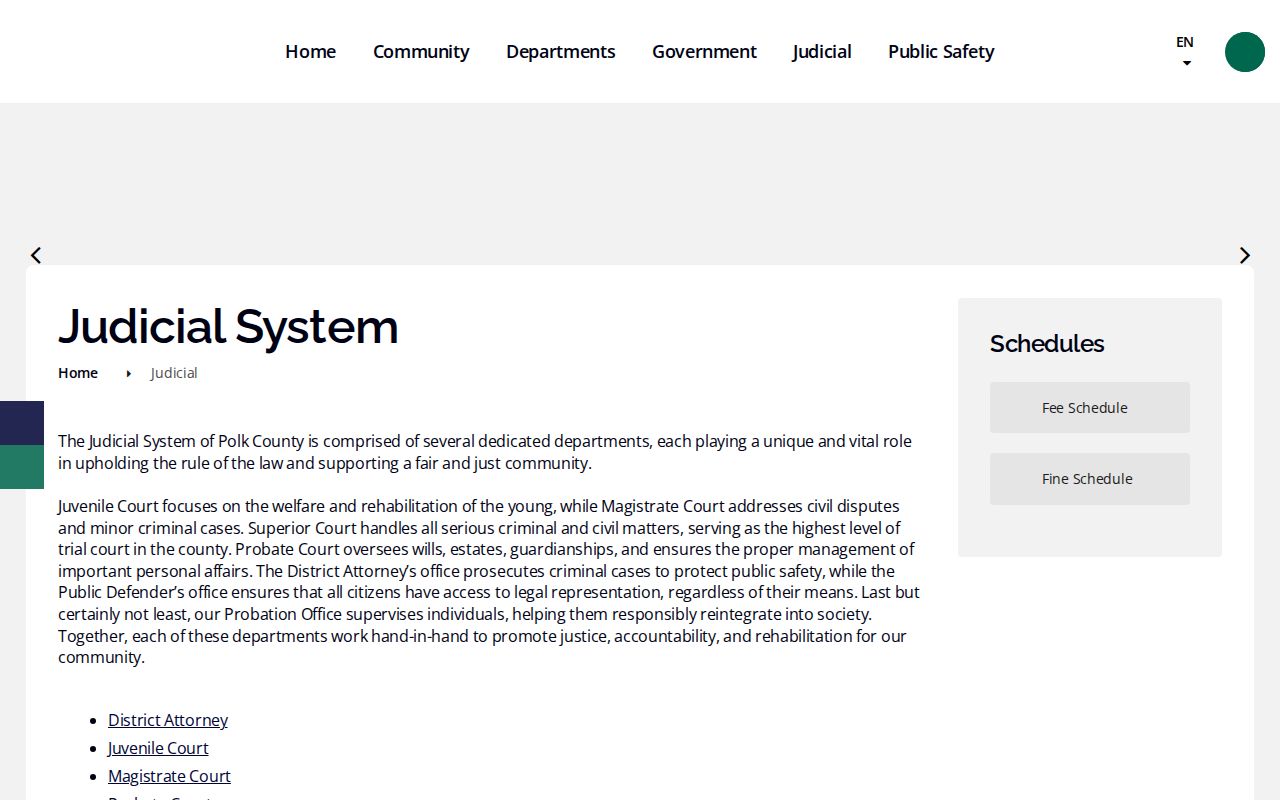Click the Fee Schedule button
Viewport: 1280px width, 800px height.
pyautogui.click(x=1090, y=407)
